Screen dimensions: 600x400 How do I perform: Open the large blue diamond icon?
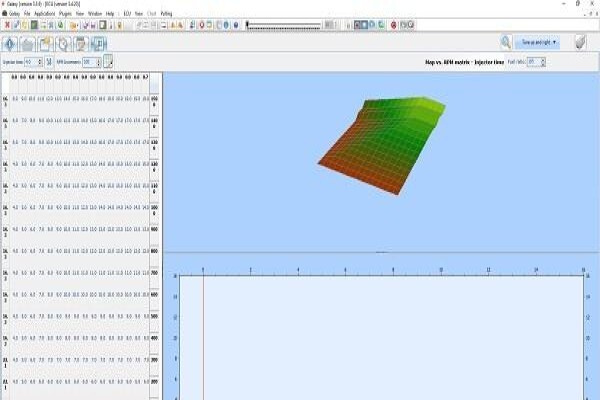[10, 44]
